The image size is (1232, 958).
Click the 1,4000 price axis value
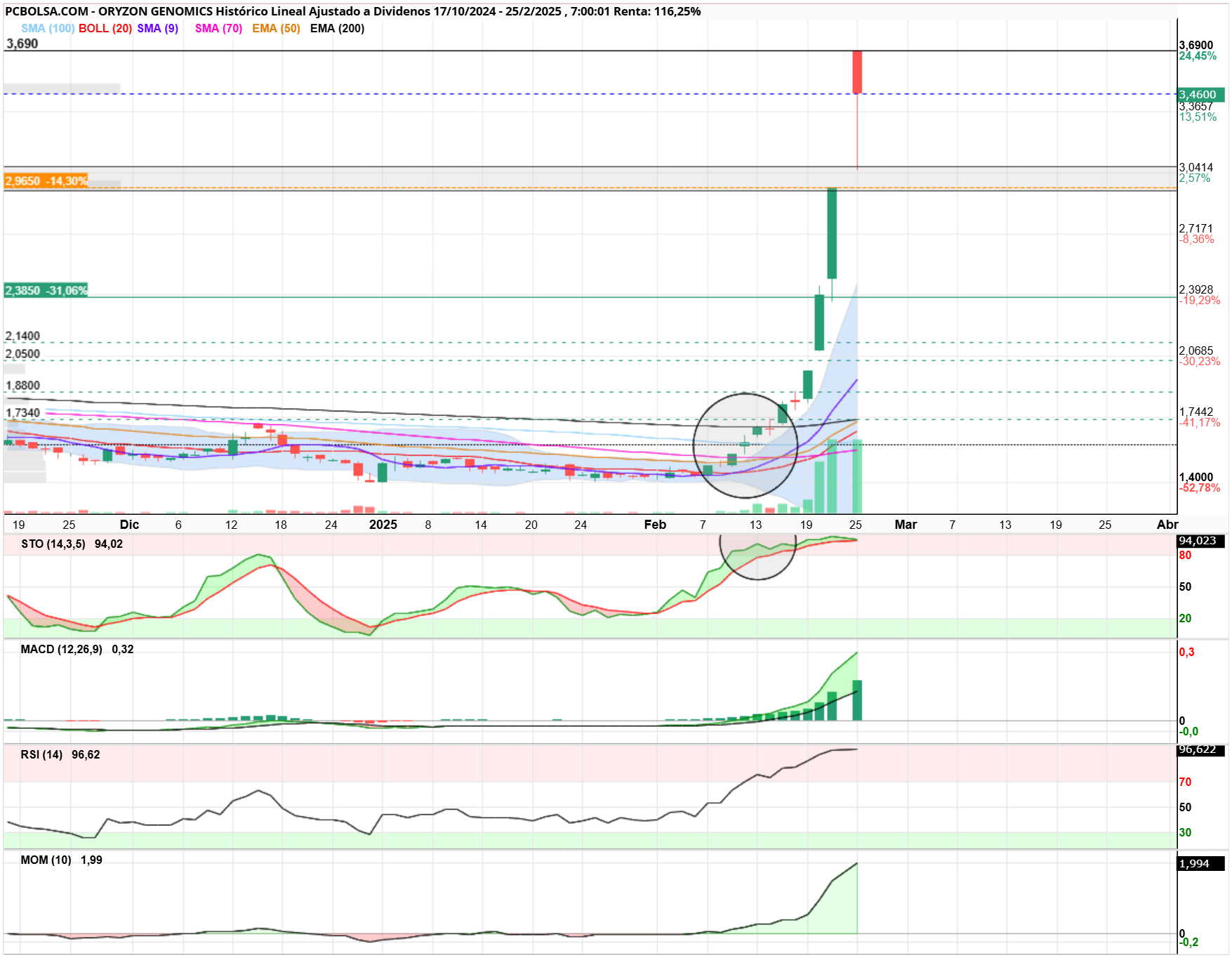(x=1196, y=478)
